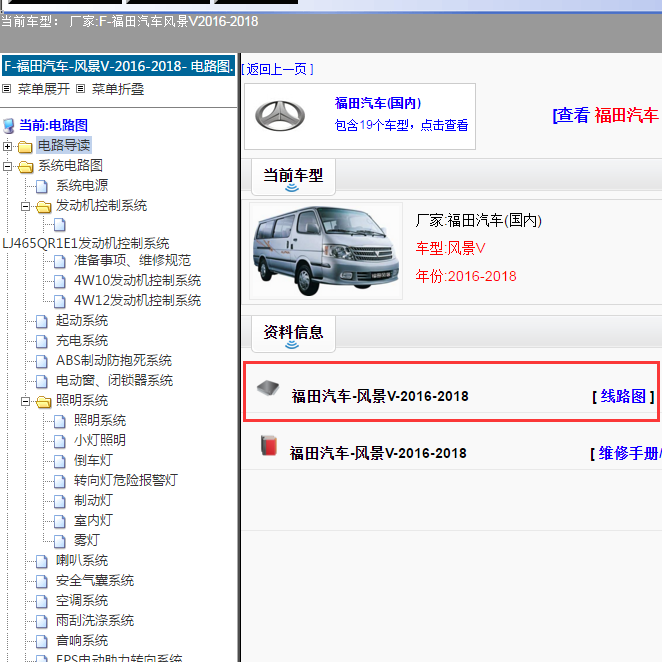
Task: Click the 电路导读 folder icon
Action: 25,147
